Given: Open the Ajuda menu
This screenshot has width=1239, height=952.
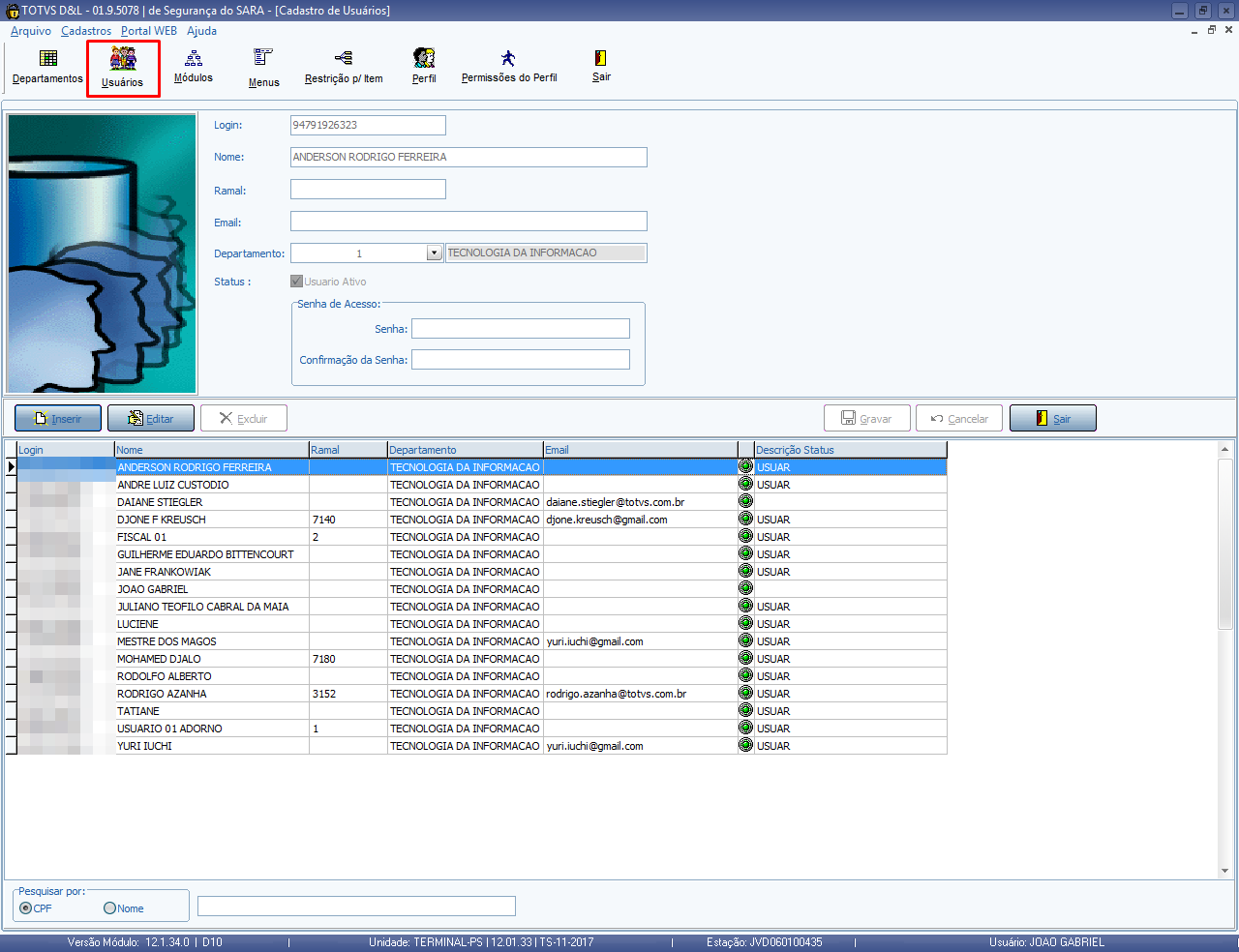Looking at the screenshot, I should pos(201,31).
